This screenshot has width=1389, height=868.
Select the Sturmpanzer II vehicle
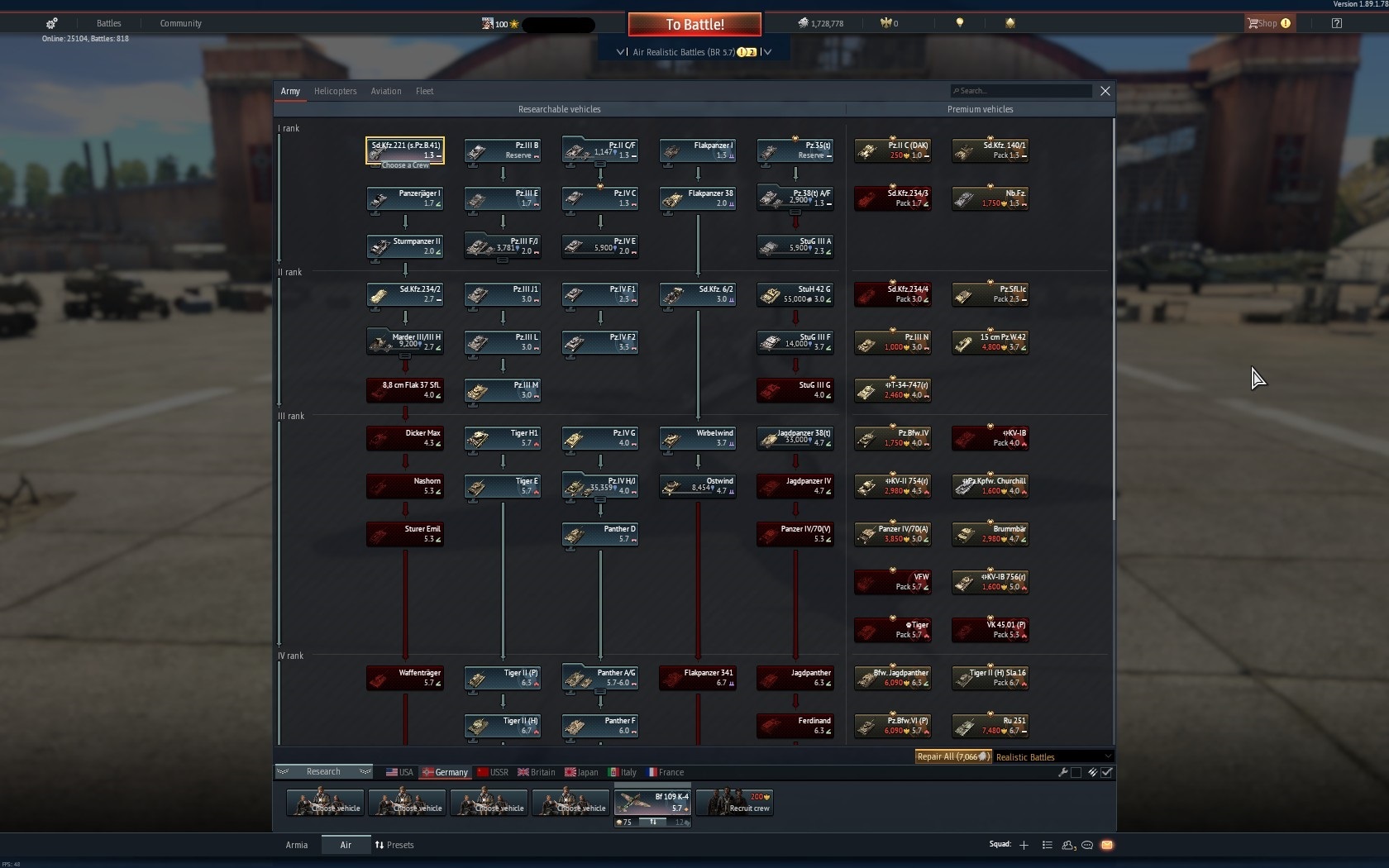pos(405,246)
